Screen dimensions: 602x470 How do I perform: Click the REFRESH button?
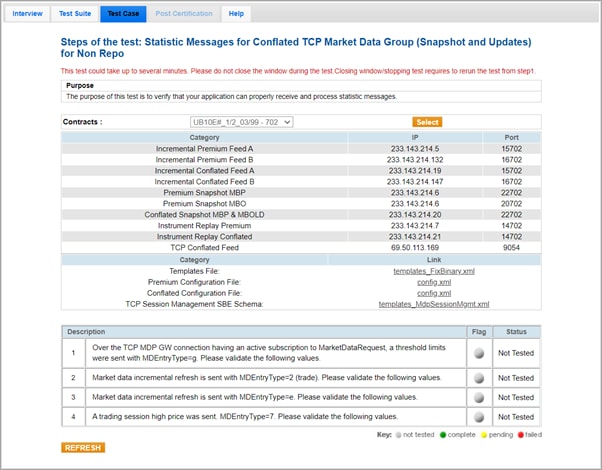coord(82,448)
